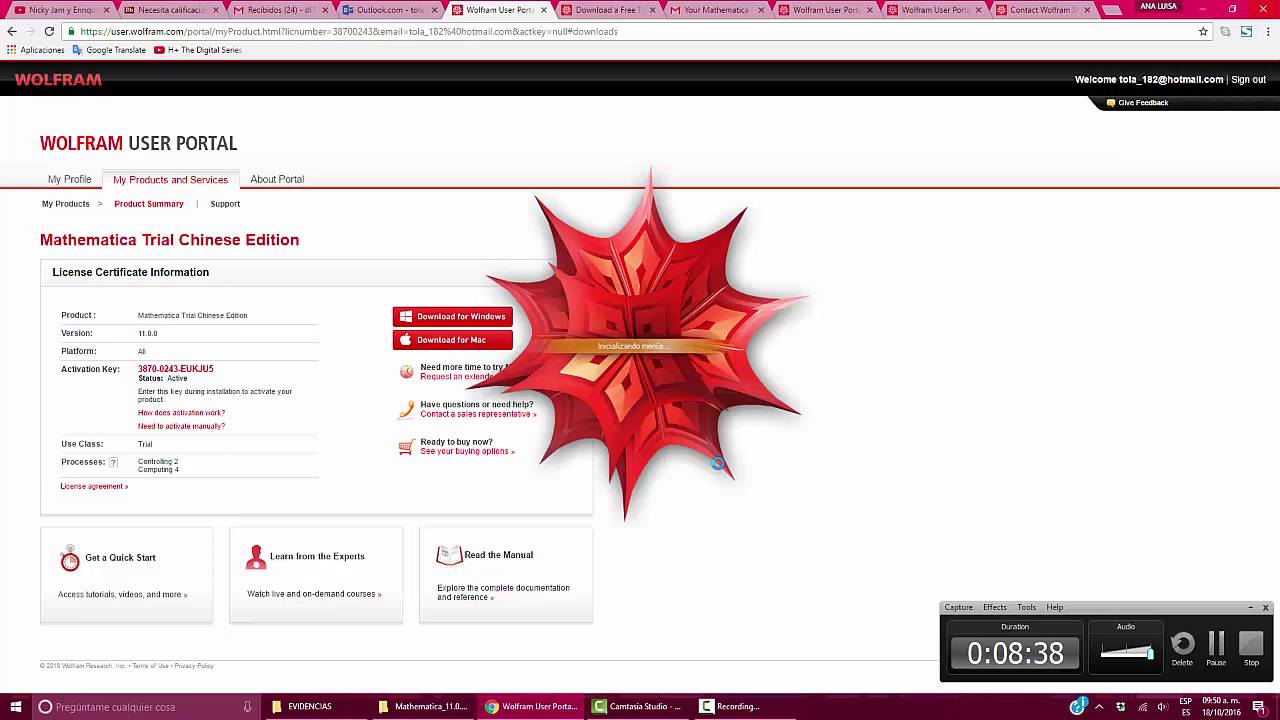Open the Processes help question mark
Viewport: 1280px width, 720px height.
click(113, 462)
